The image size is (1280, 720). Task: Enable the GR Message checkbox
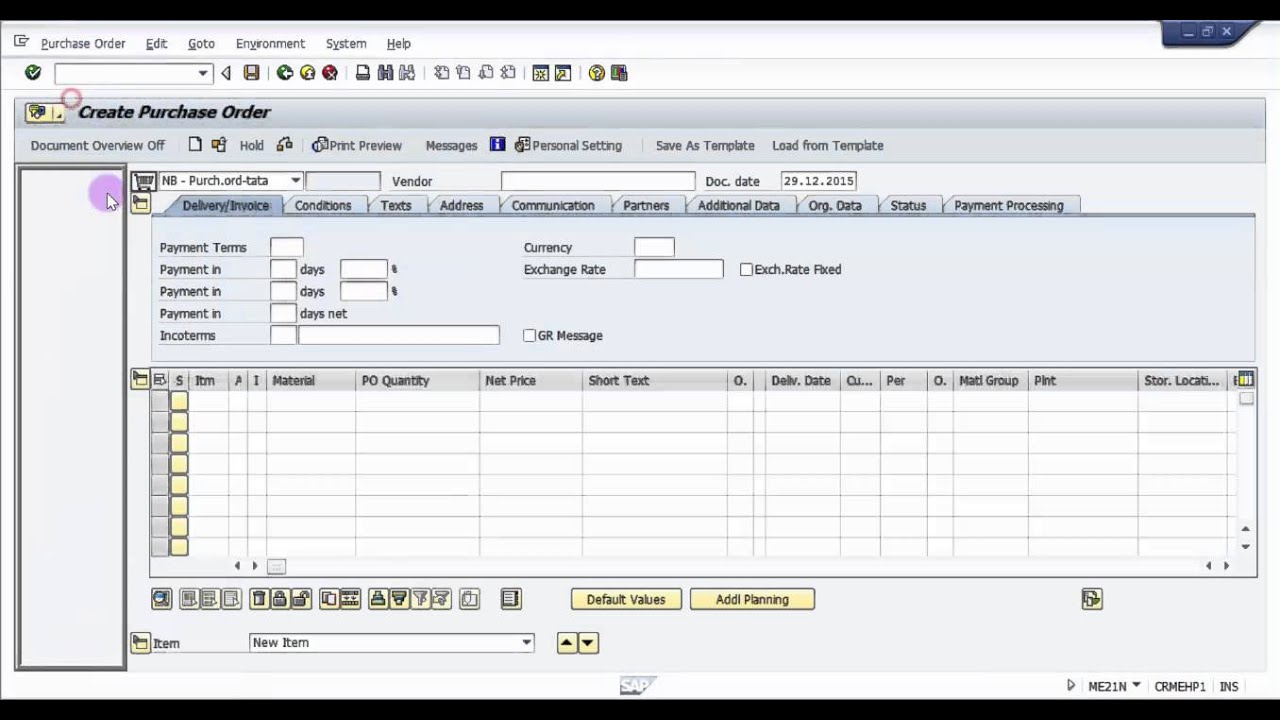click(x=530, y=336)
